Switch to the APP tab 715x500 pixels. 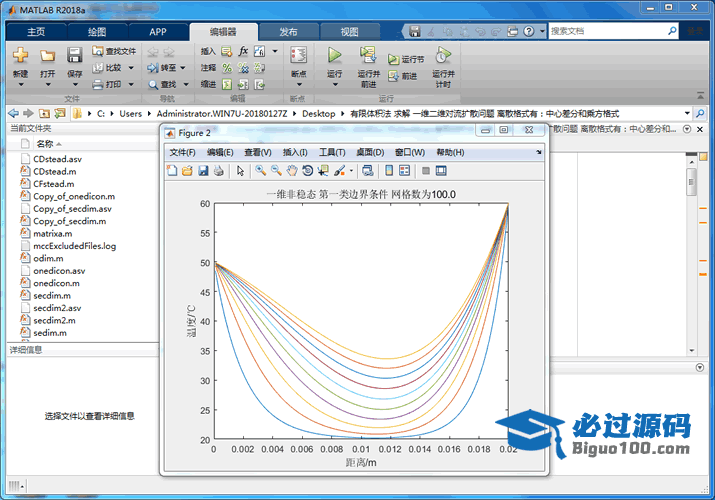coord(158,32)
